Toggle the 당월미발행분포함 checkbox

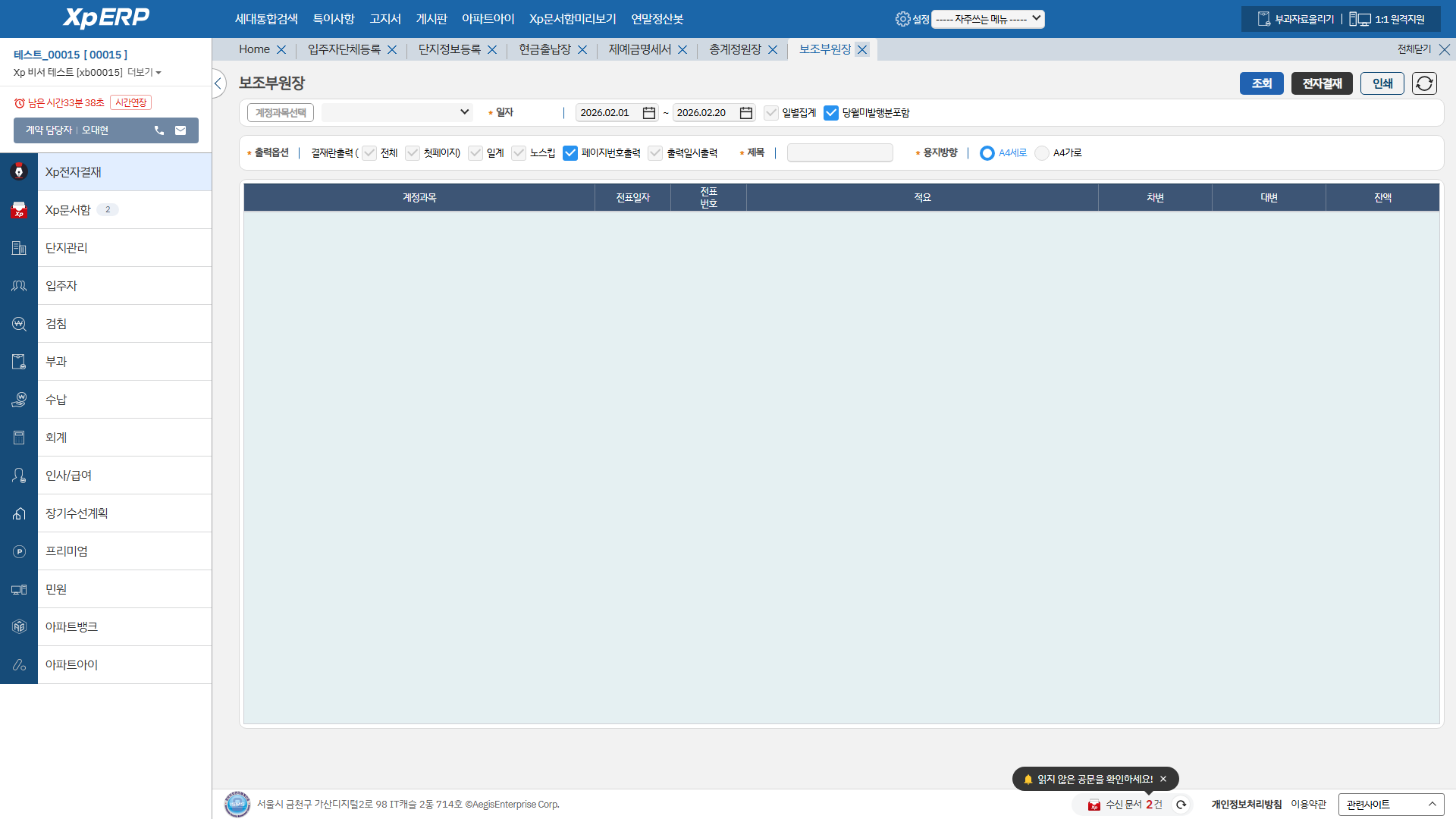(831, 113)
